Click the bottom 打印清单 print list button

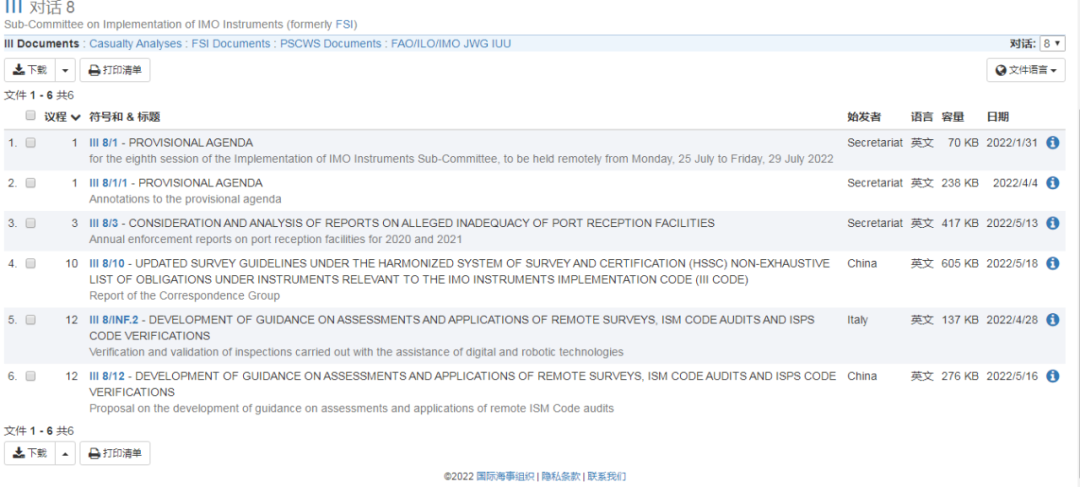click(x=115, y=453)
